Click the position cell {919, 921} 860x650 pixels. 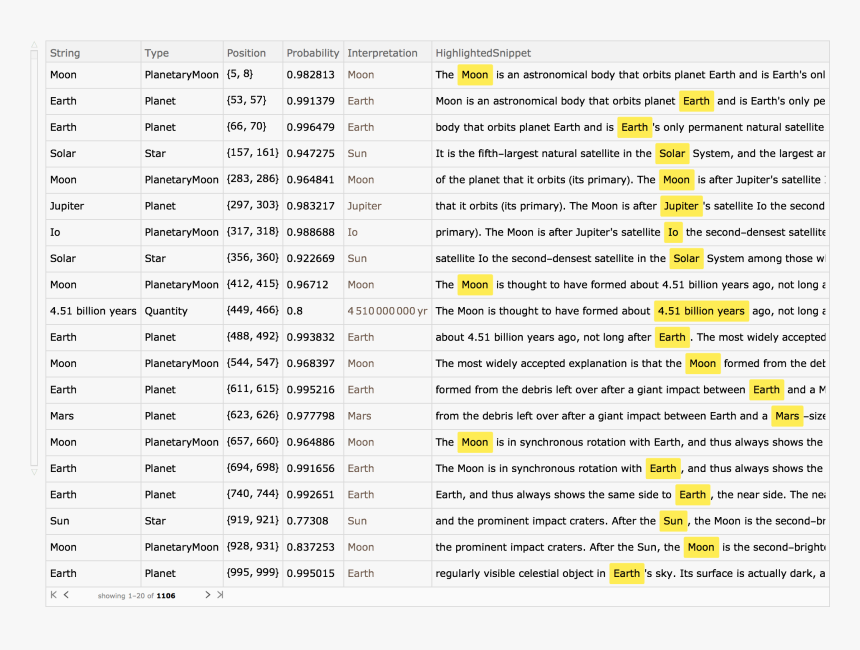click(x=253, y=520)
